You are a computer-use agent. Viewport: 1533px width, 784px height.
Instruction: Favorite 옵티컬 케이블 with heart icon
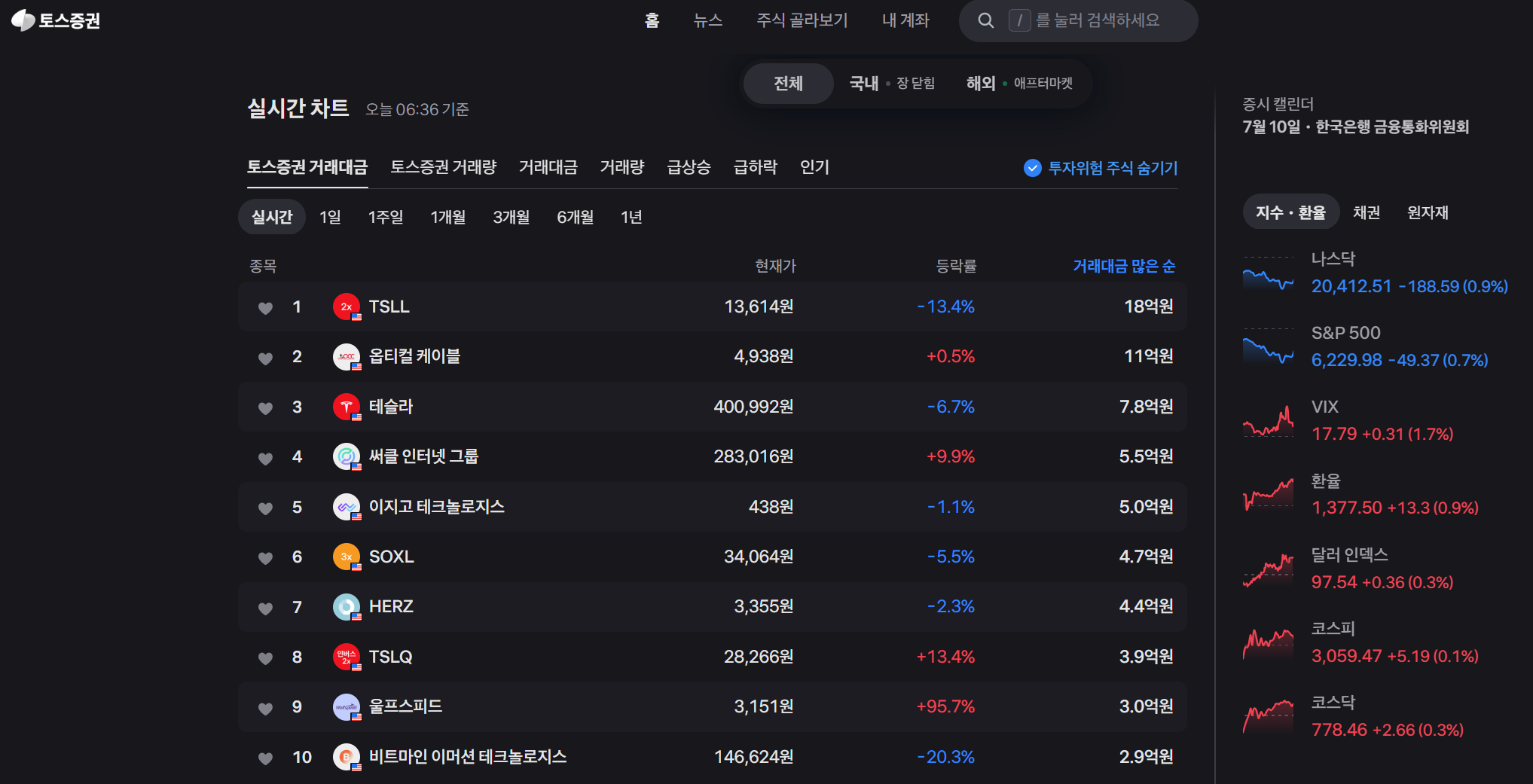pyautogui.click(x=265, y=358)
